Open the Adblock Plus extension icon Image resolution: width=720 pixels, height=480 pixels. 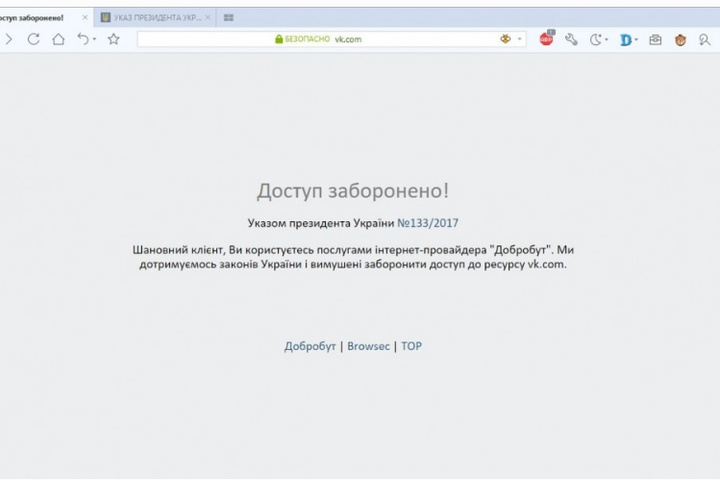pos(547,39)
